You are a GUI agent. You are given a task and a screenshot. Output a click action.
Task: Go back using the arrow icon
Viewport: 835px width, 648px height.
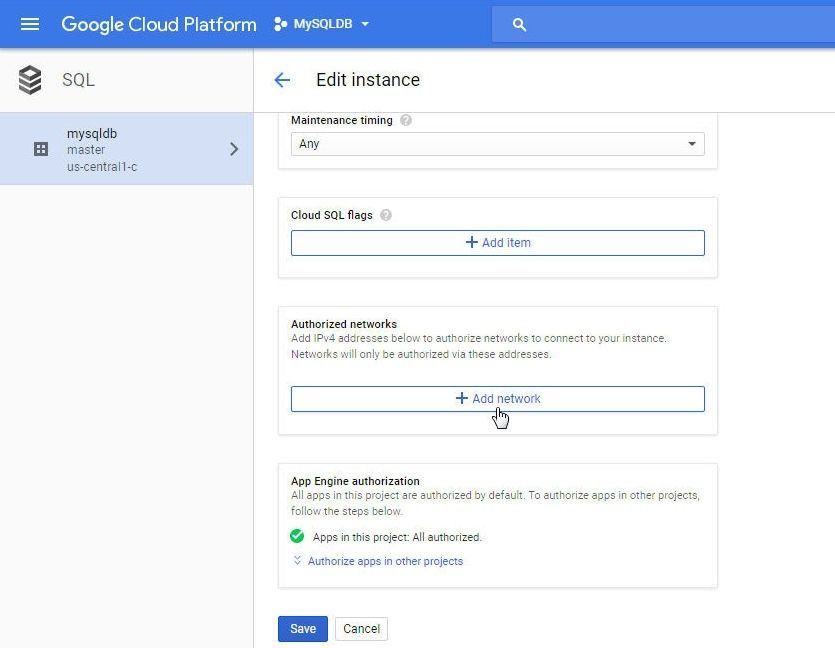(x=282, y=80)
